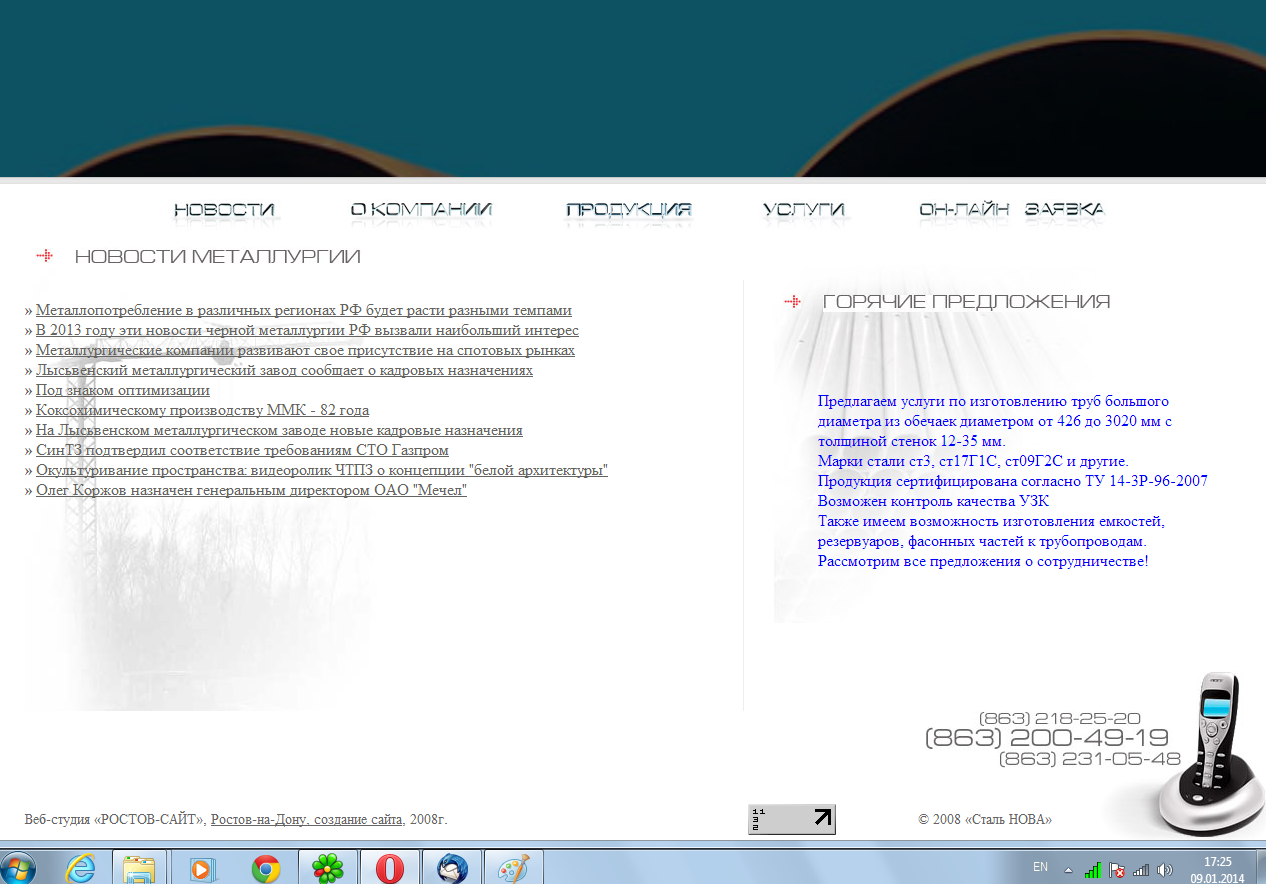Open the Action Center flag tray icon
Viewport: 1266px width, 884px height.
(x=1118, y=869)
